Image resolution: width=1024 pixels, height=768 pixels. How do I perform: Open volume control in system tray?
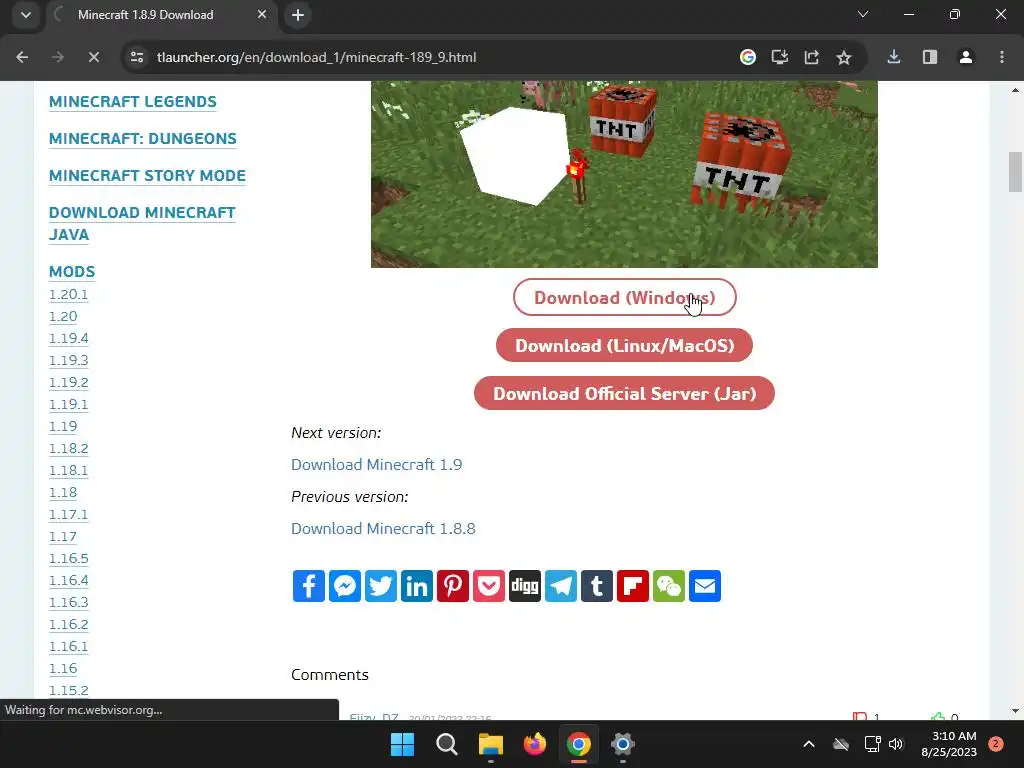[896, 744]
